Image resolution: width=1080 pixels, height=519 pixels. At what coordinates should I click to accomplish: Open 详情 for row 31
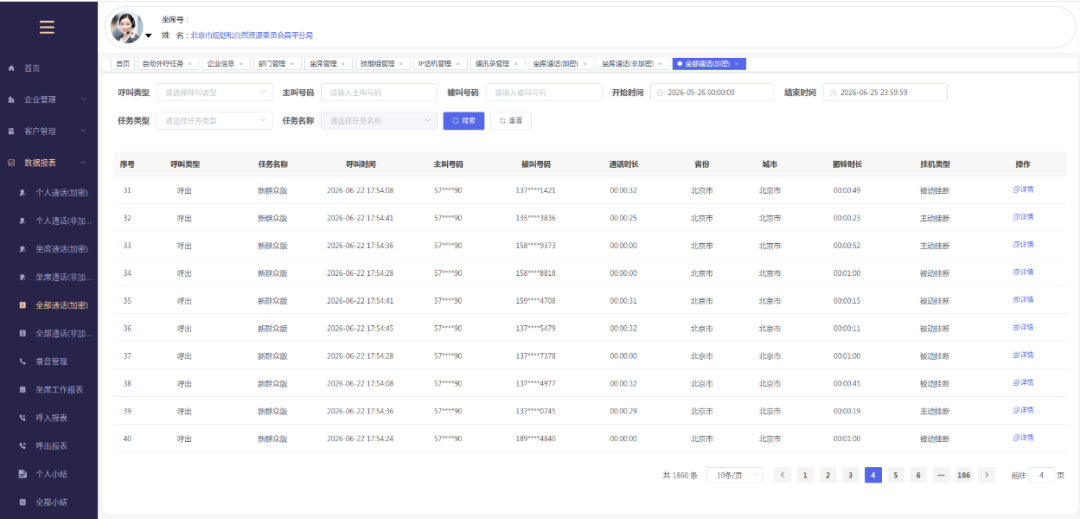(x=1023, y=190)
